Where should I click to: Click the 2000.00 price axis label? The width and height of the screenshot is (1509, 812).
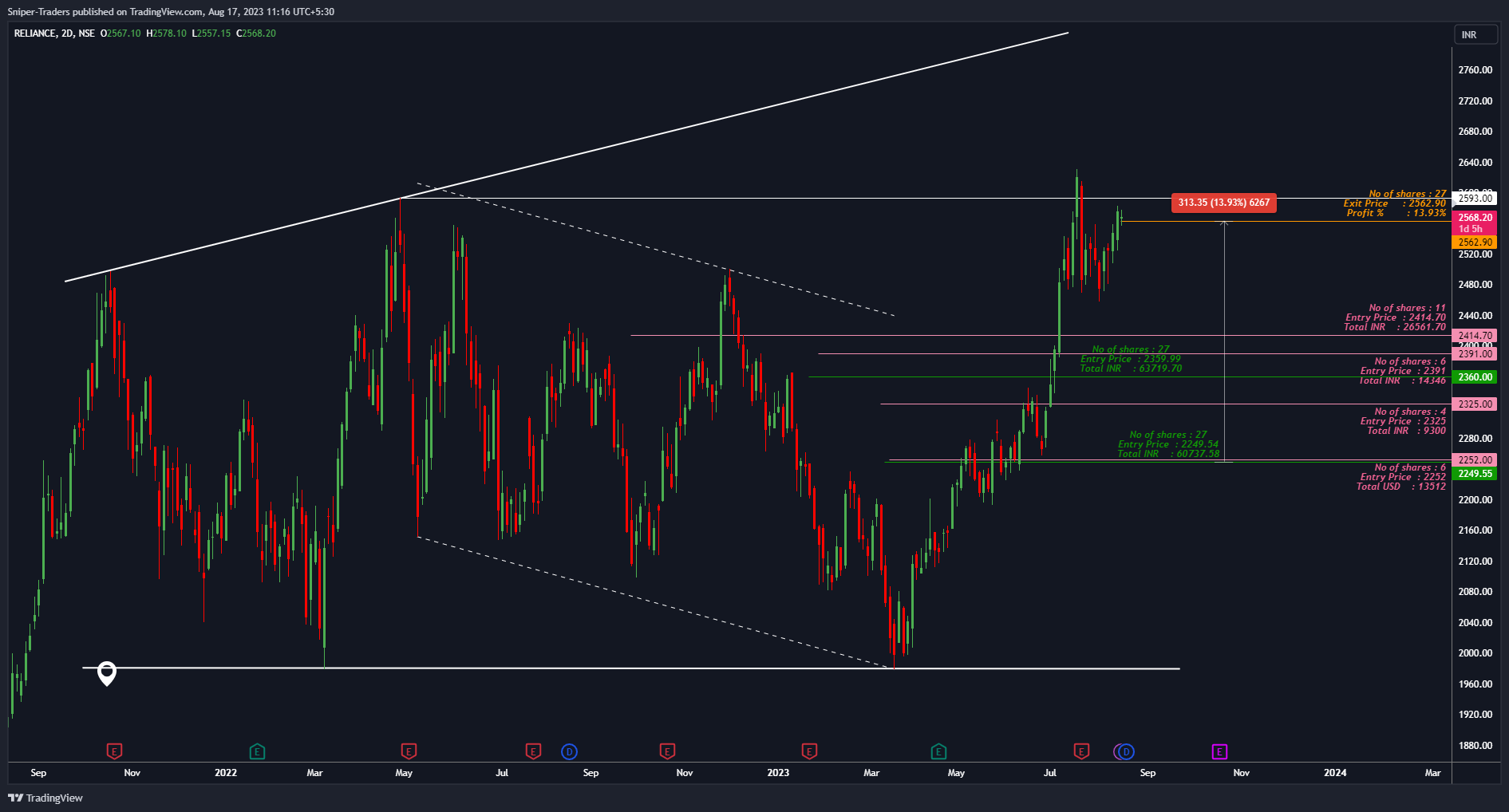click(1475, 653)
